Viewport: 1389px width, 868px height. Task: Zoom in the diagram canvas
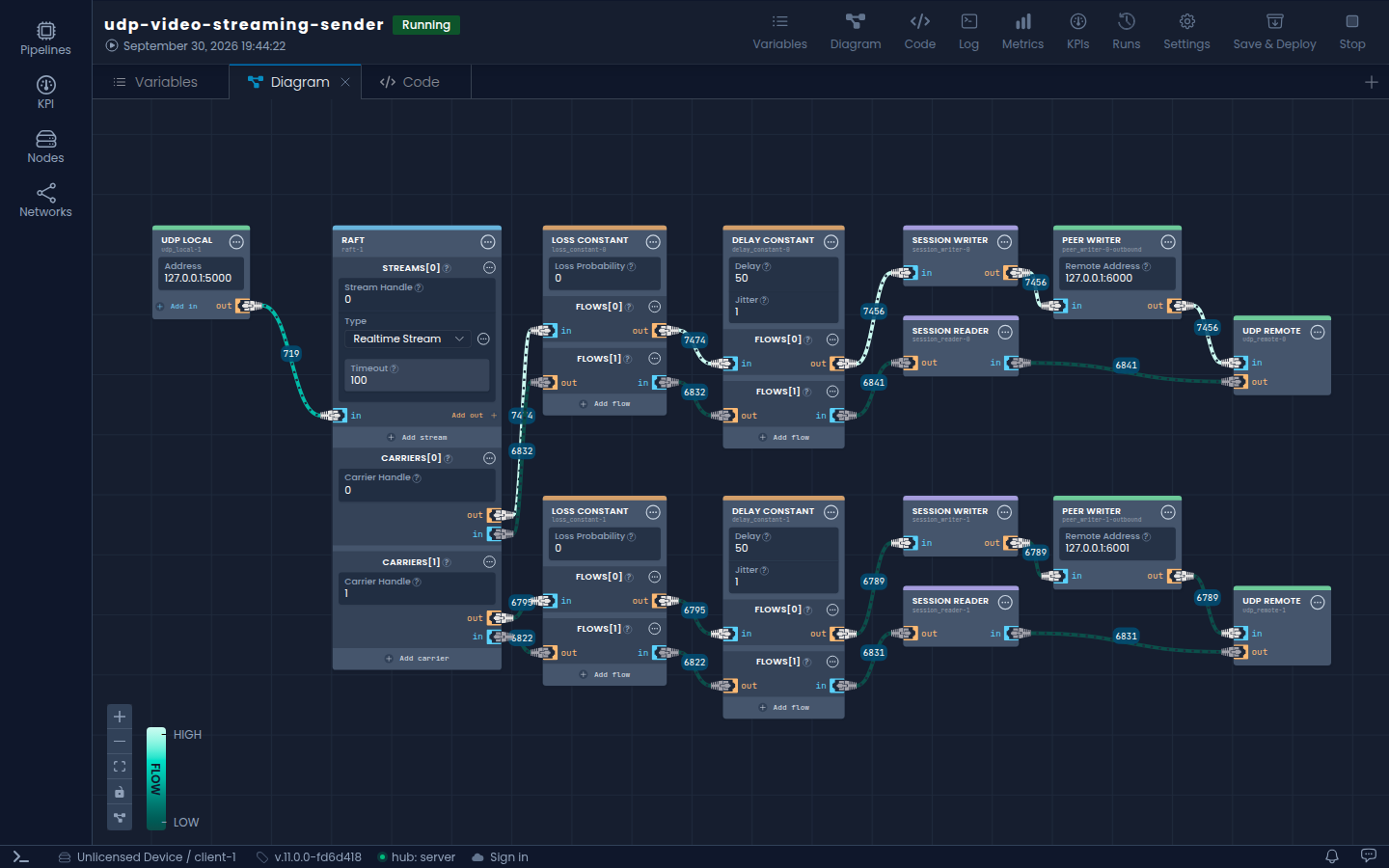120,717
